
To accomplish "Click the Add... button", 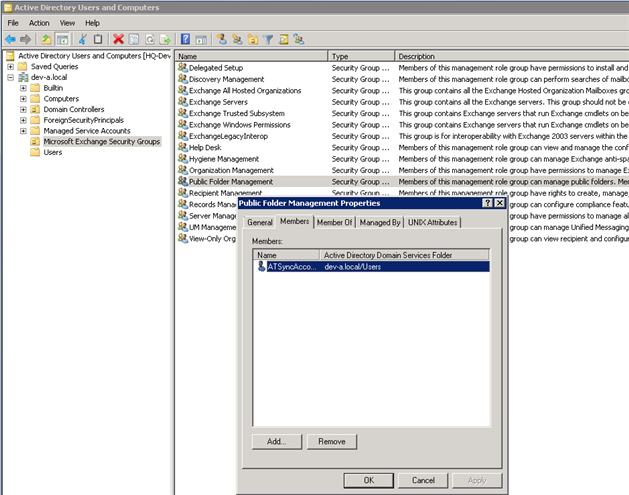I will tap(276, 441).
